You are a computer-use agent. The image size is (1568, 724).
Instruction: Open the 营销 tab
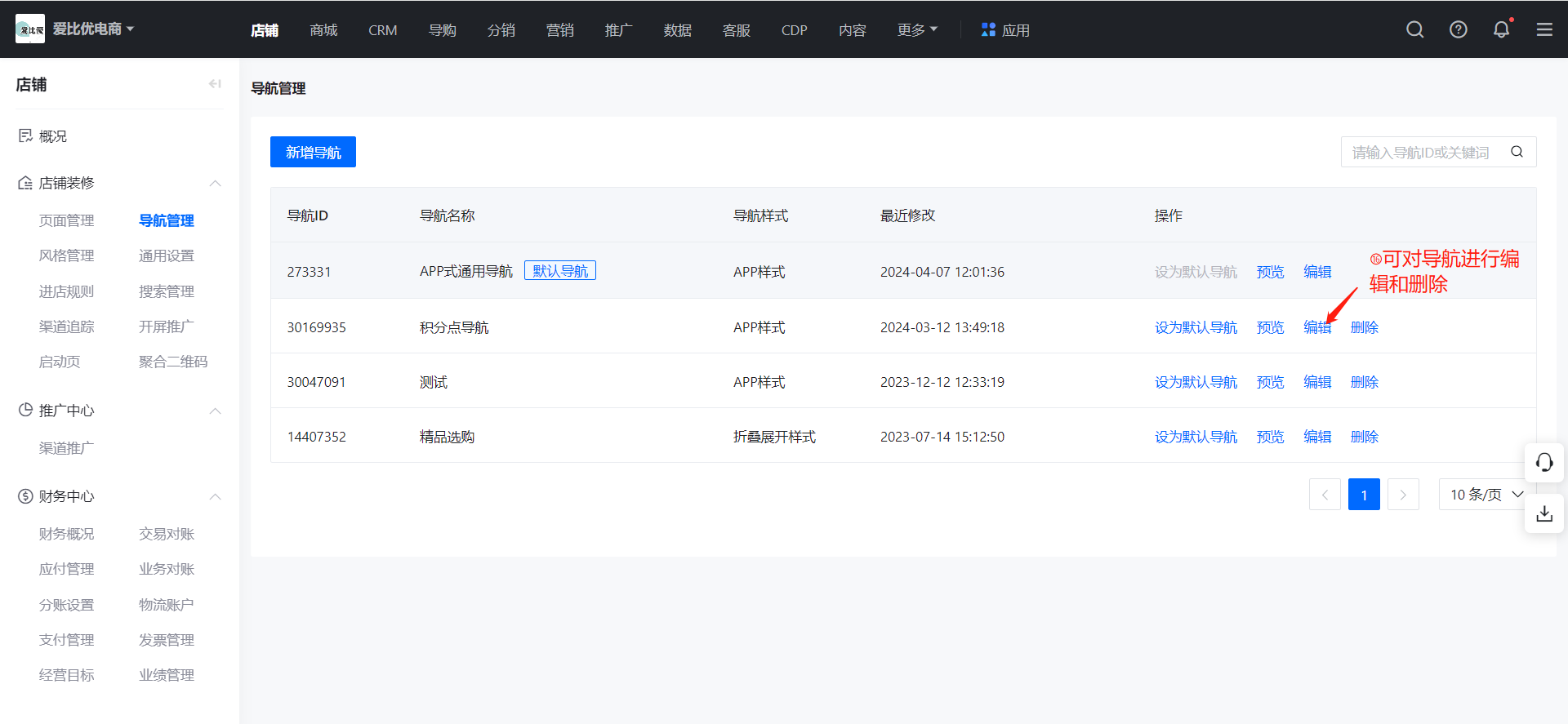559,30
